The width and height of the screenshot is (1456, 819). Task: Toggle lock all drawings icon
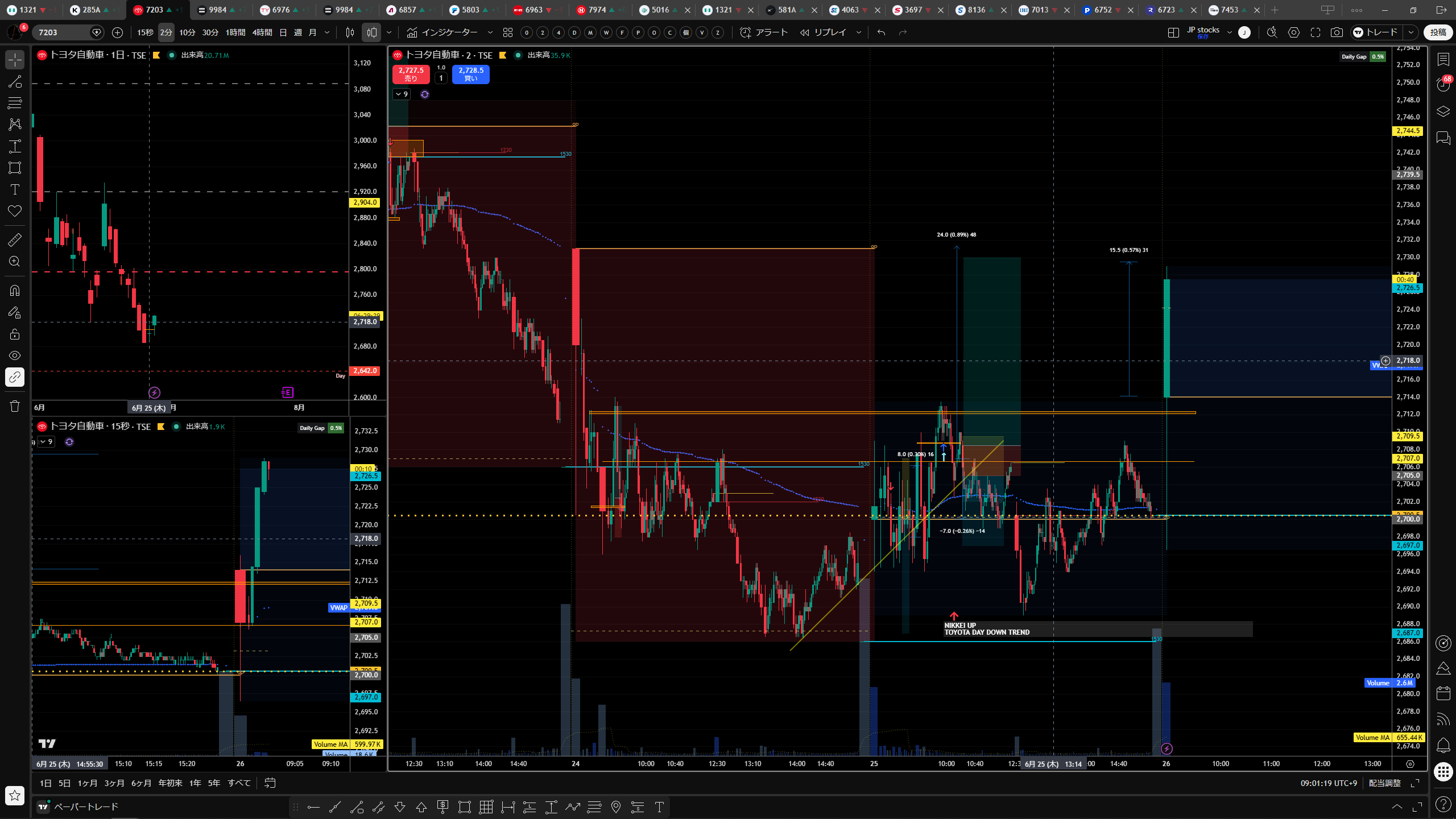(15, 334)
